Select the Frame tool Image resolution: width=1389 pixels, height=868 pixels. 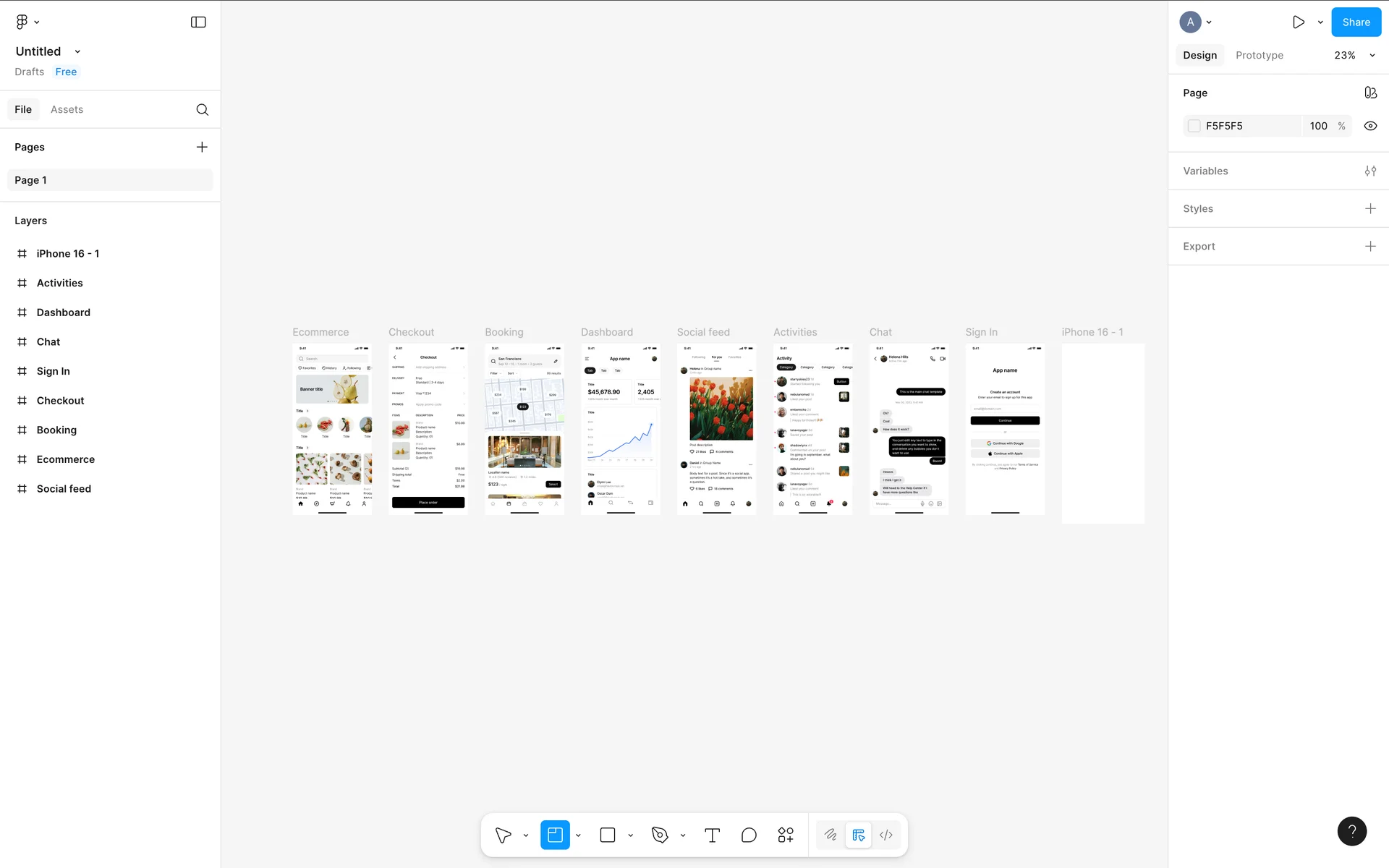point(555,835)
